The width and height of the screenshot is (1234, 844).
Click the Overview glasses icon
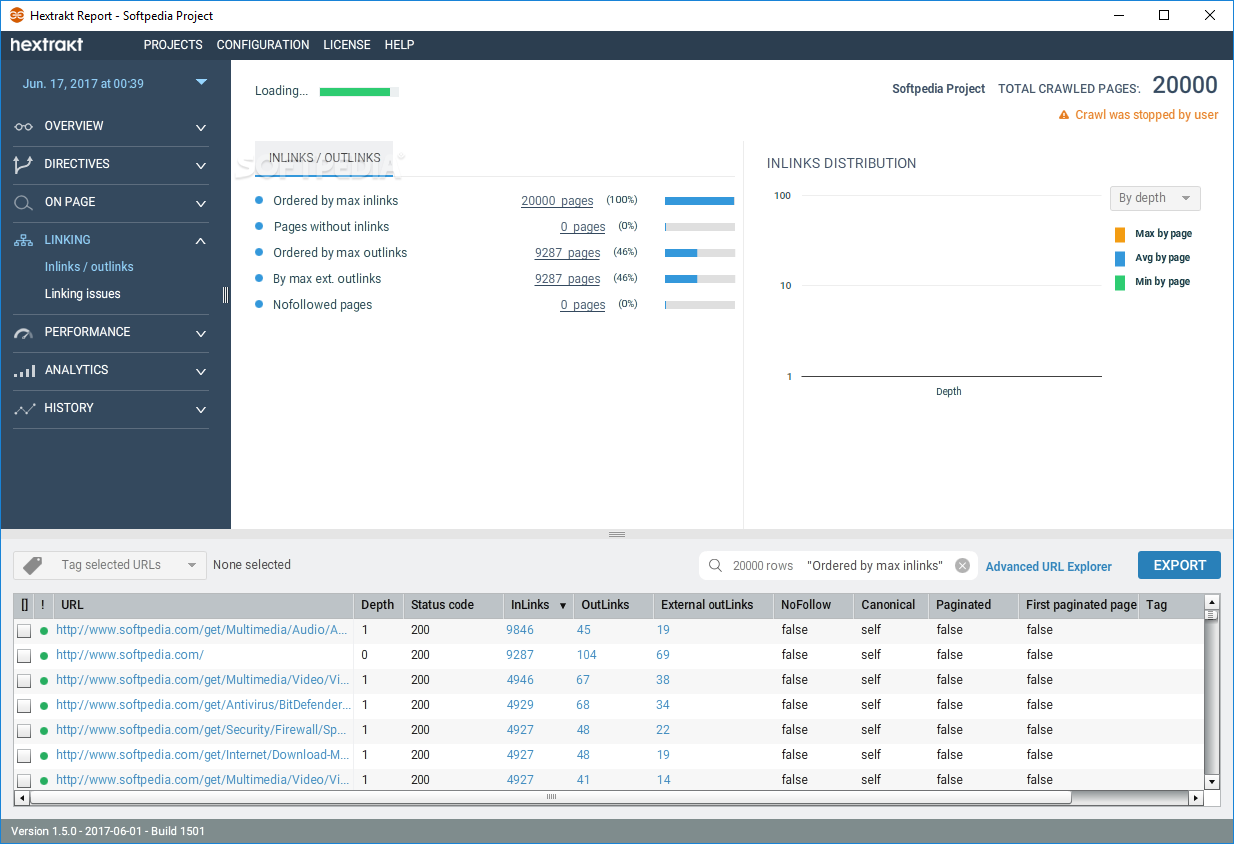click(24, 127)
